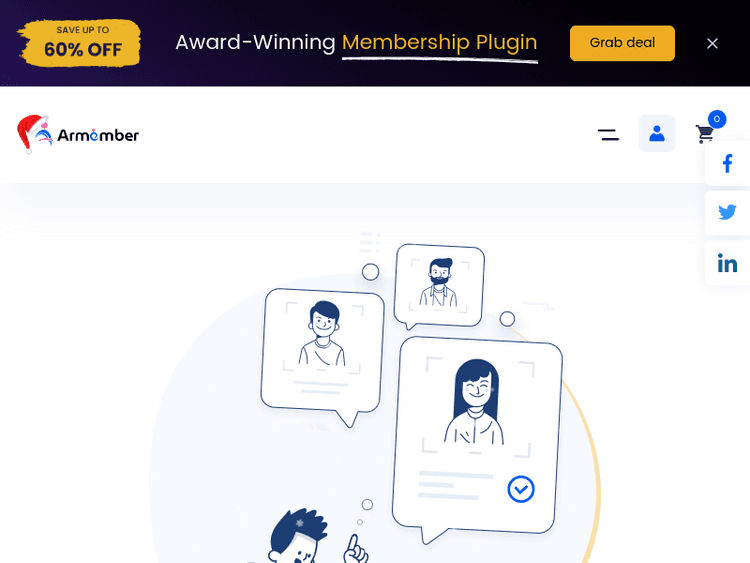Open the hamburger navigation menu
The width and height of the screenshot is (750, 563).
[x=608, y=135]
